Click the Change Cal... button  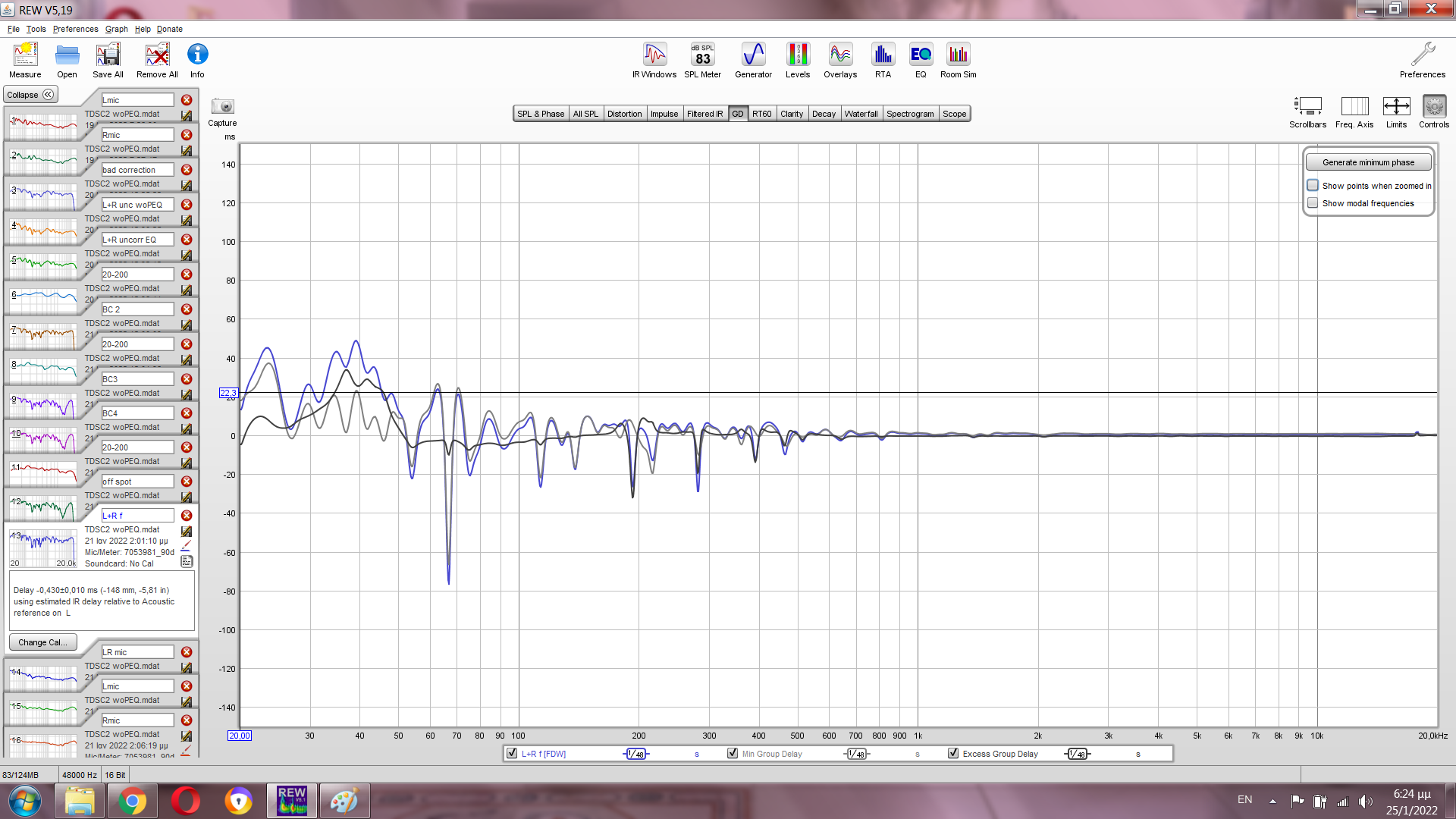[x=42, y=642]
